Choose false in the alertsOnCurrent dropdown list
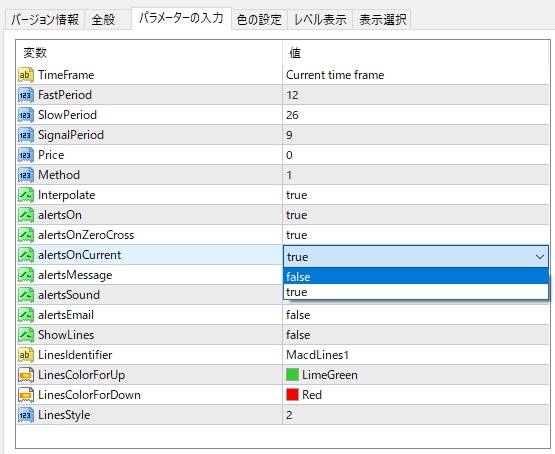This screenshot has height=454, width=555. click(416, 276)
